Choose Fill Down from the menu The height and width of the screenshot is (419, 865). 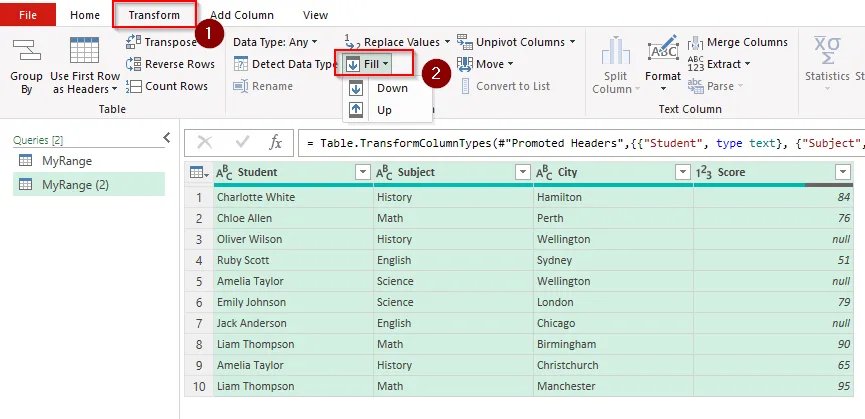tap(386, 88)
